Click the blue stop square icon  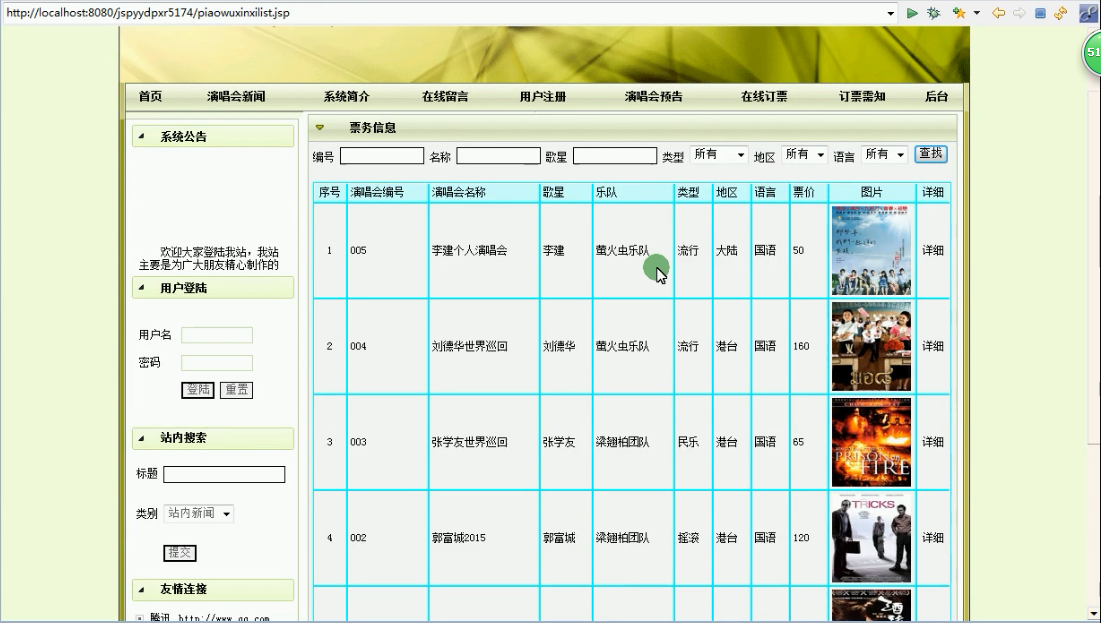[1041, 13]
